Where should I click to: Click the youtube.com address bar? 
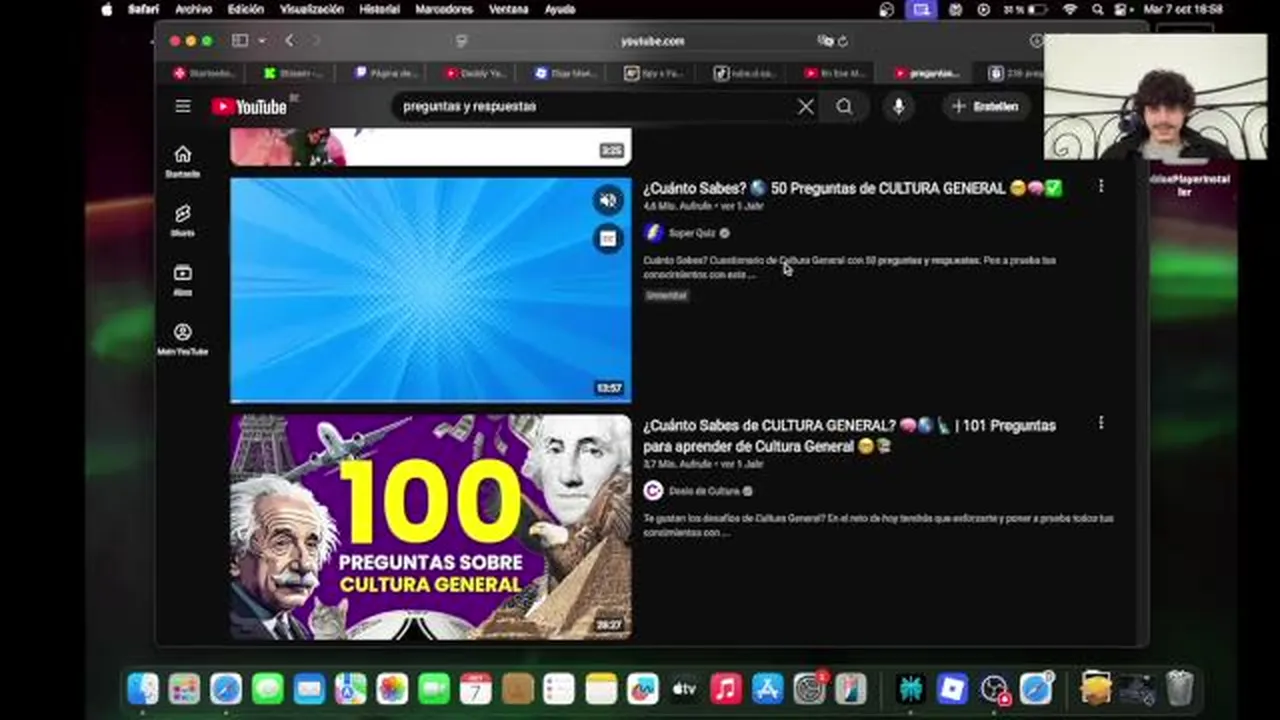click(x=652, y=41)
